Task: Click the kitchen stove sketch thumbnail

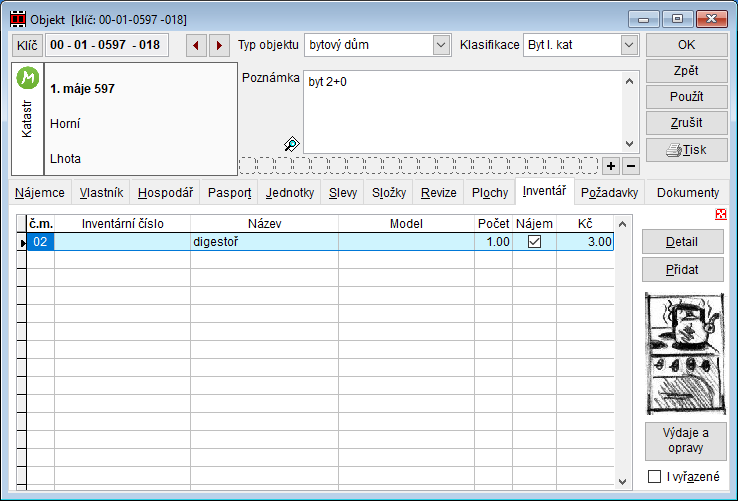Action: 686,354
